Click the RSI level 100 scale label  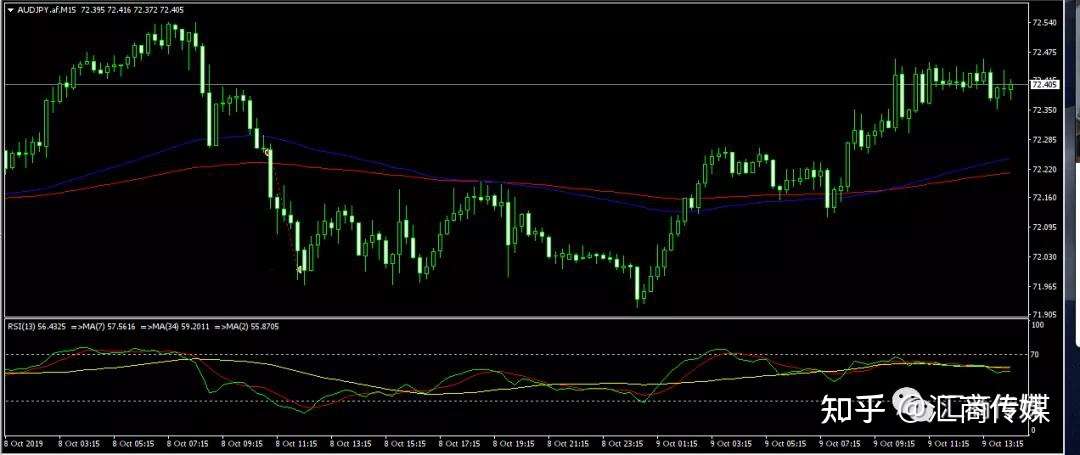pos(1037,324)
